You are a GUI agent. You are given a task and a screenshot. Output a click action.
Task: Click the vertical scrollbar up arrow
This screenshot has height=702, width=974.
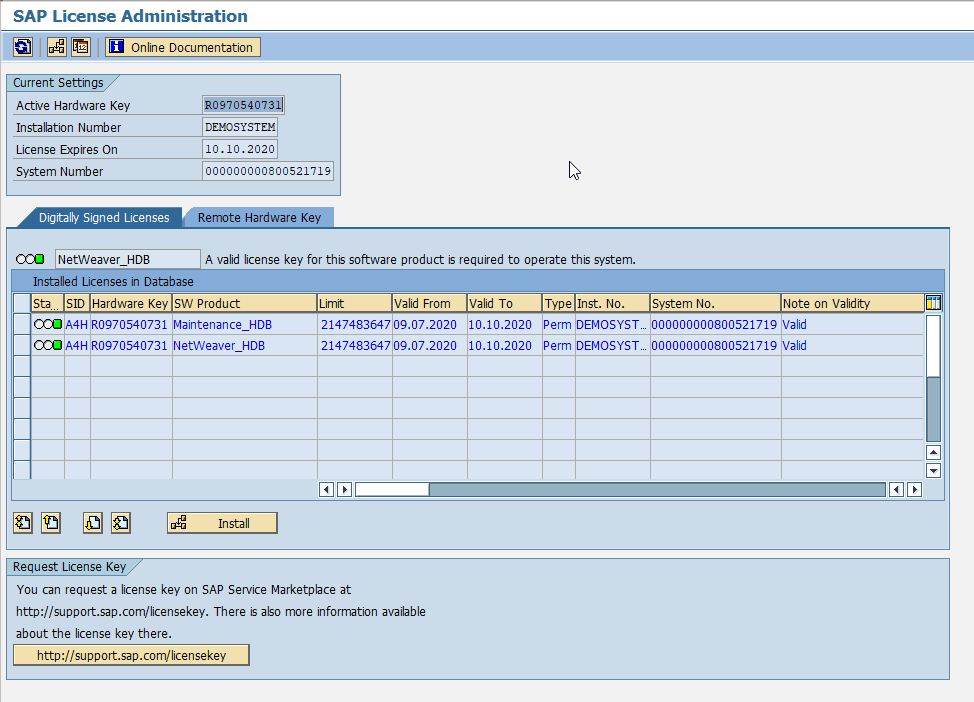[933, 452]
